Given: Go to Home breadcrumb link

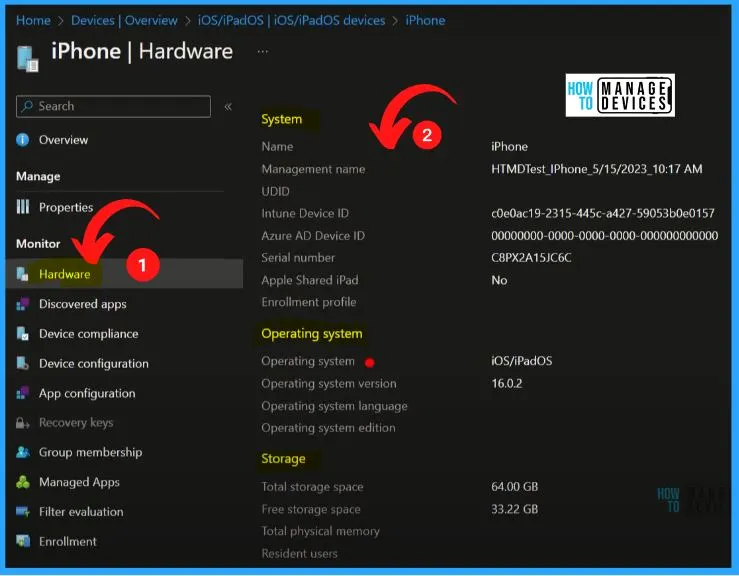Looking at the screenshot, I should 33,20.
